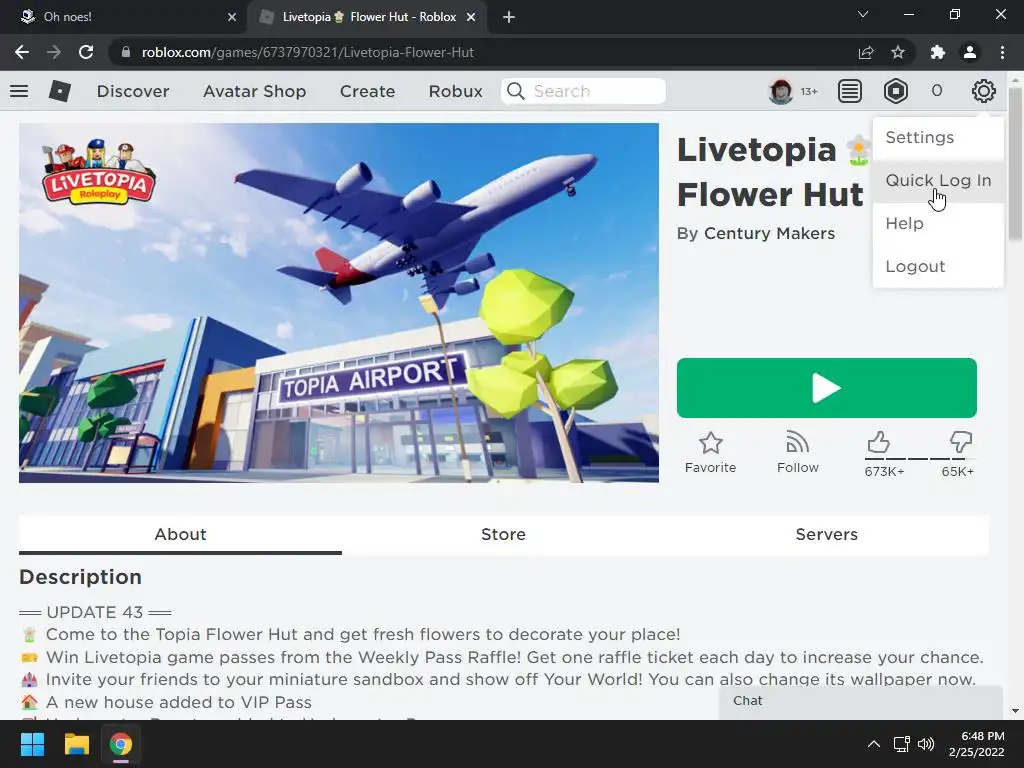Show hidden tray icons chevron
Image resolution: width=1024 pixels, height=768 pixels.
tap(874, 744)
